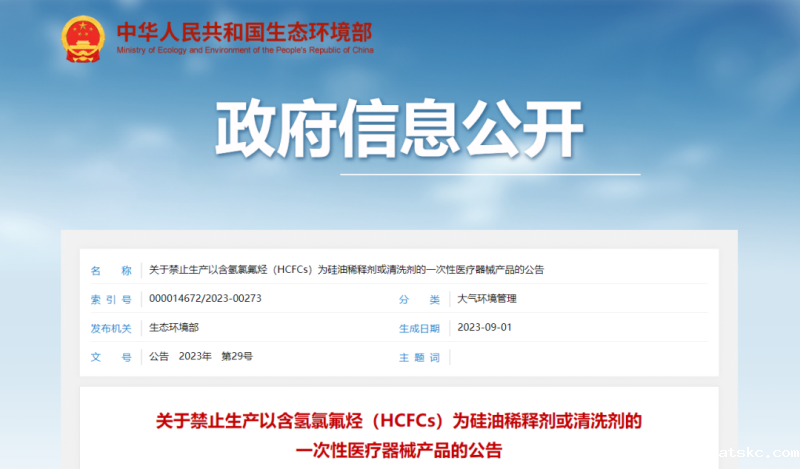The width and height of the screenshot is (800, 469).
Task: Select index number 000014672/2023-00273
Action: point(205,299)
